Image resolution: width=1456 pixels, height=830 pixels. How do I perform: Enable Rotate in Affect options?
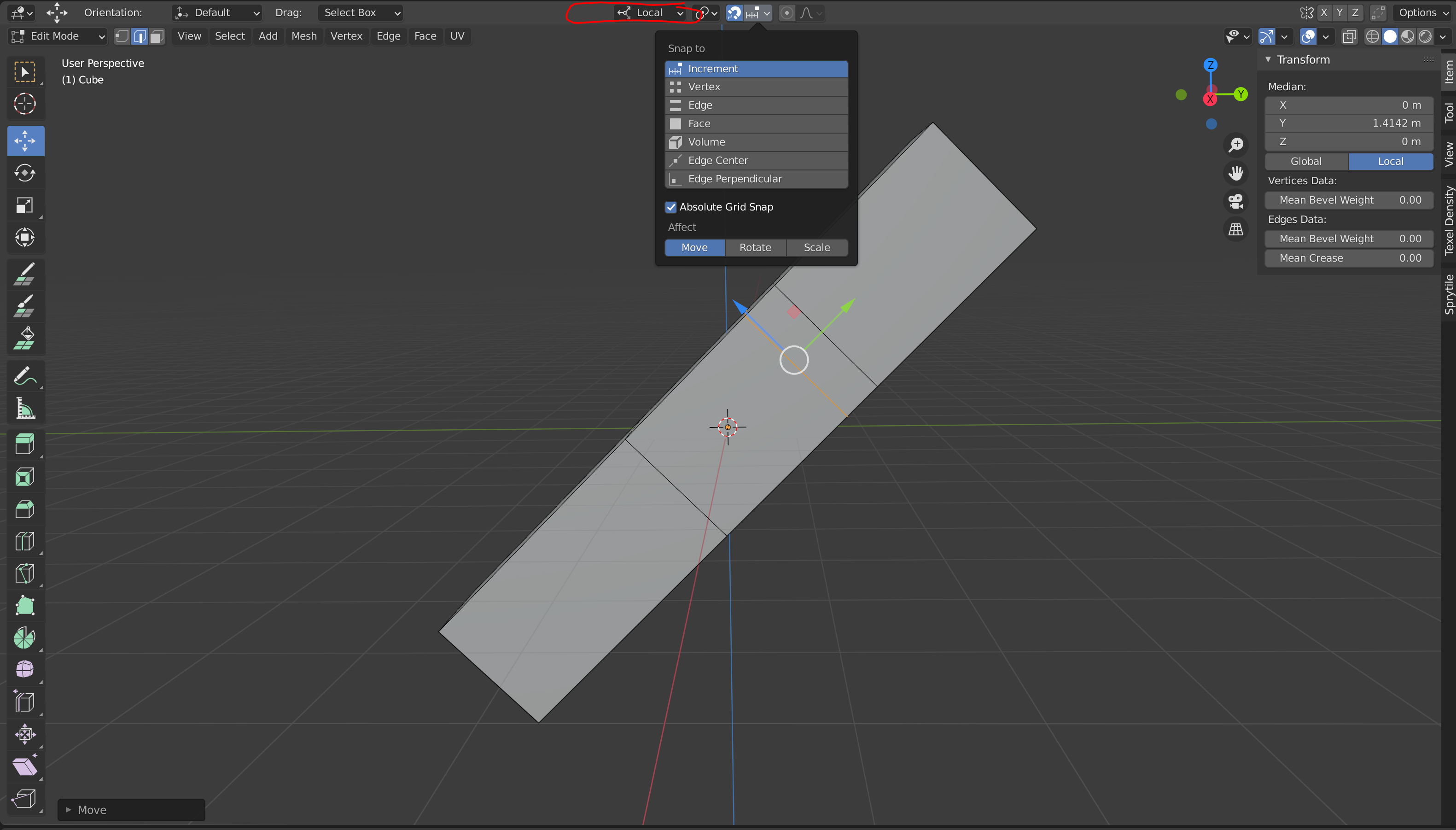click(755, 247)
